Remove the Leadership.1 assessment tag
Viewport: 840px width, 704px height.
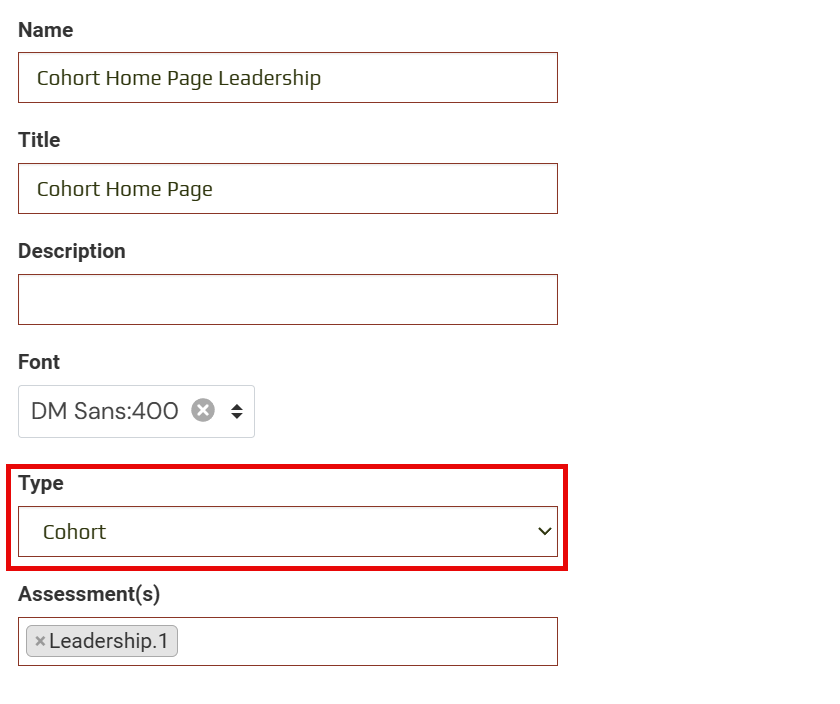point(40,641)
